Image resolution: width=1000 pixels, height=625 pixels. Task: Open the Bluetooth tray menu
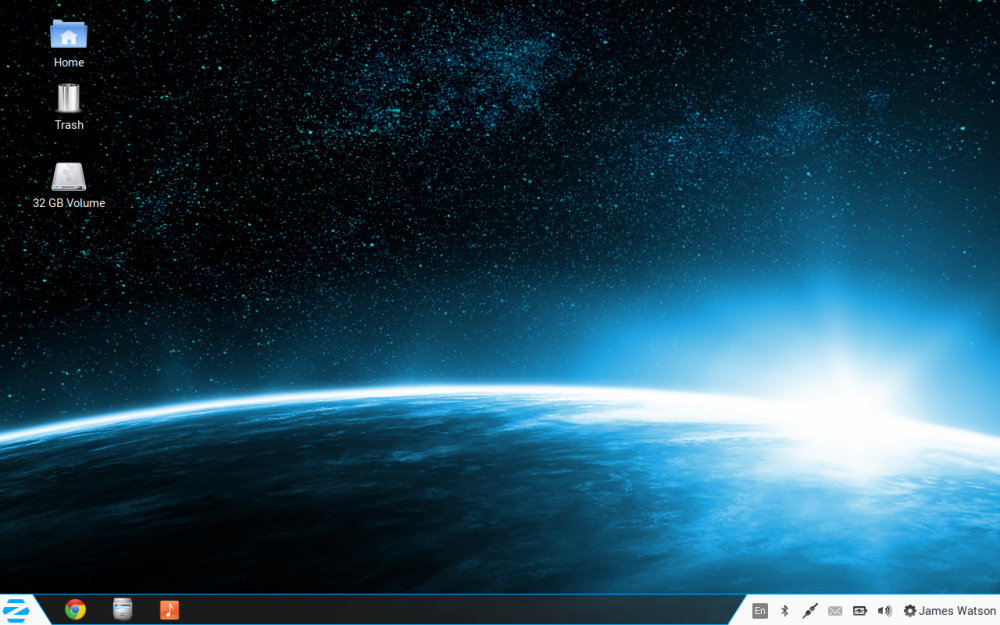coord(785,611)
